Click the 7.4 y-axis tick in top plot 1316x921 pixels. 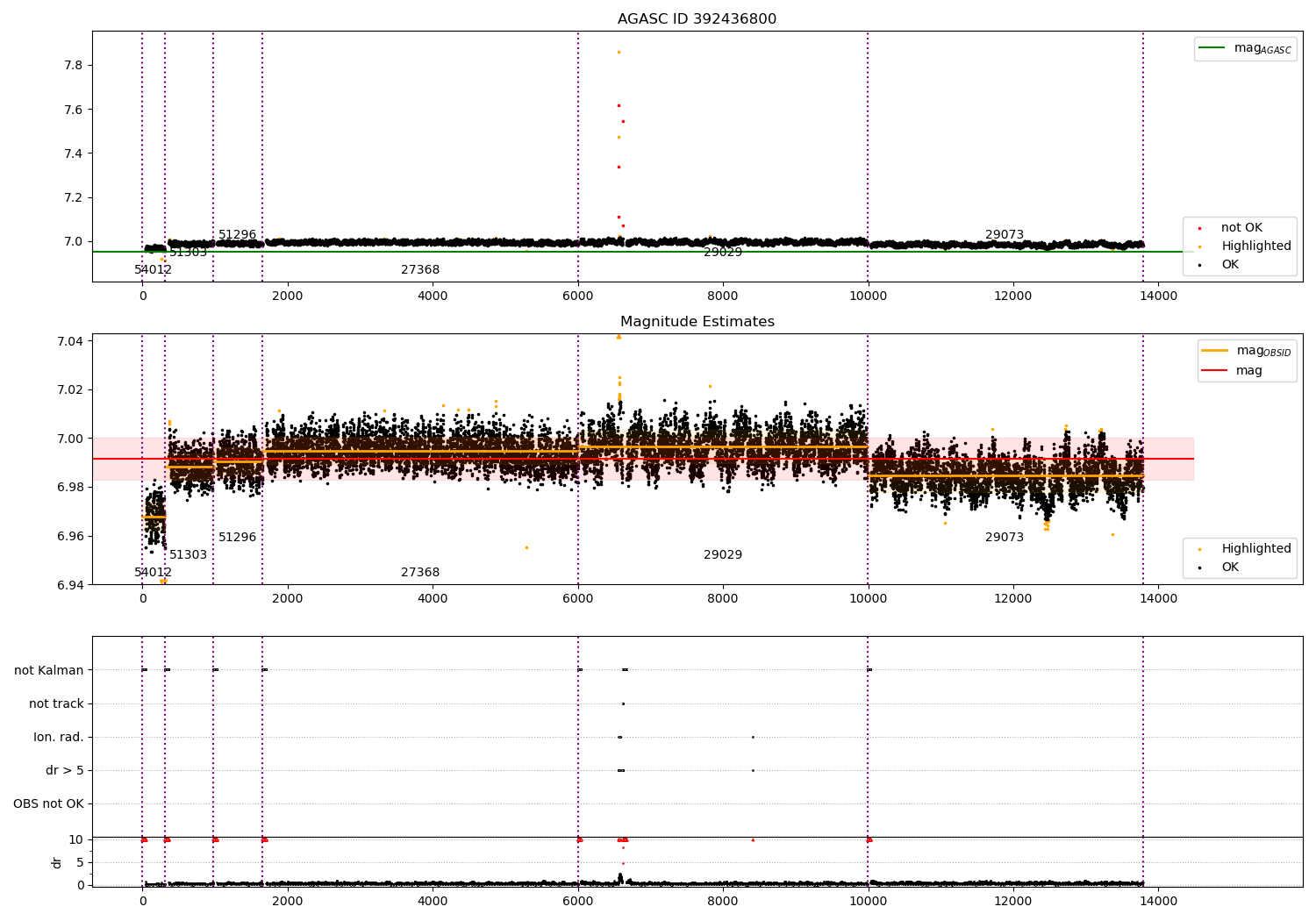pos(73,153)
